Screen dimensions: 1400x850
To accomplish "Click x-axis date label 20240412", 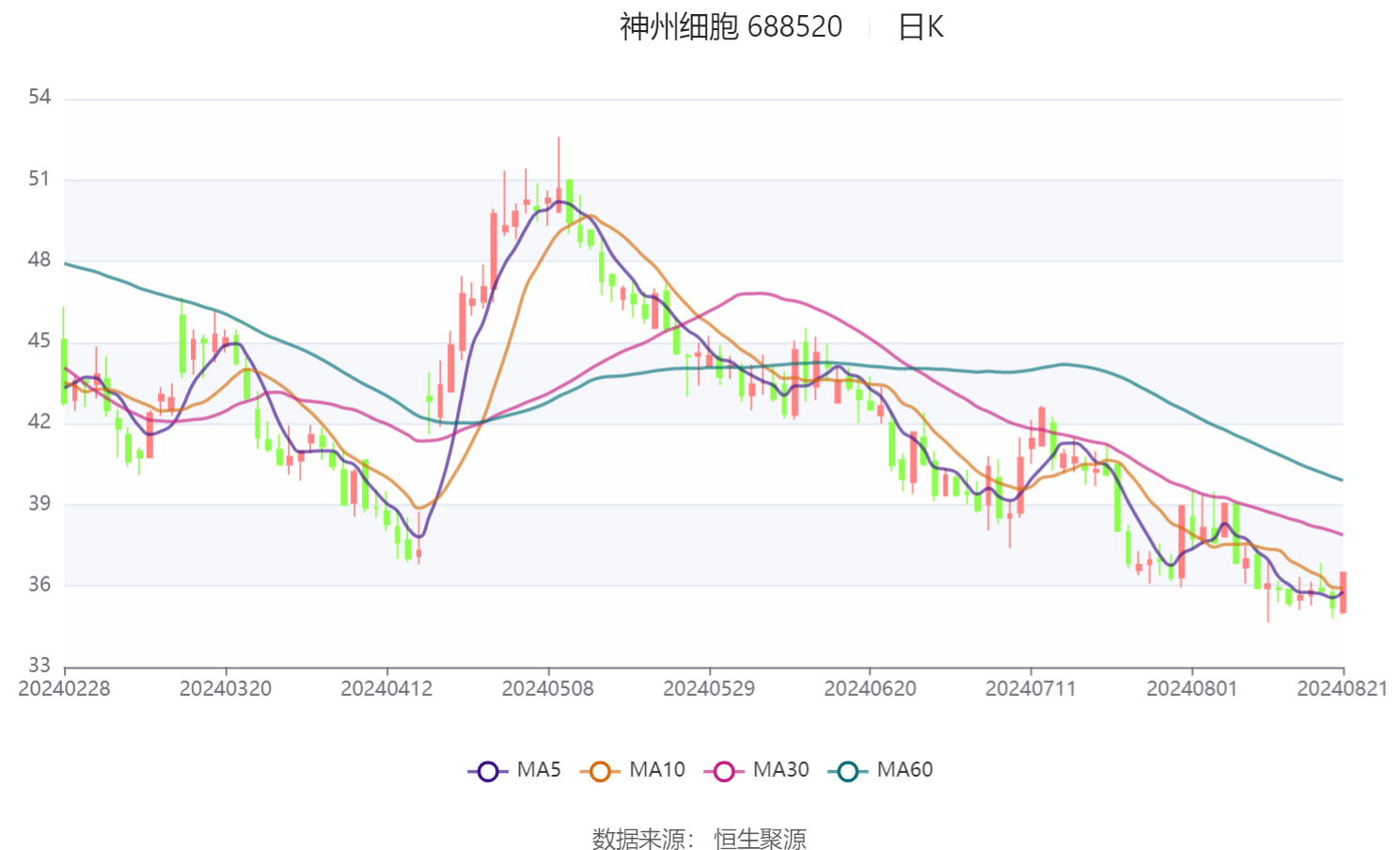I will coord(386,688).
